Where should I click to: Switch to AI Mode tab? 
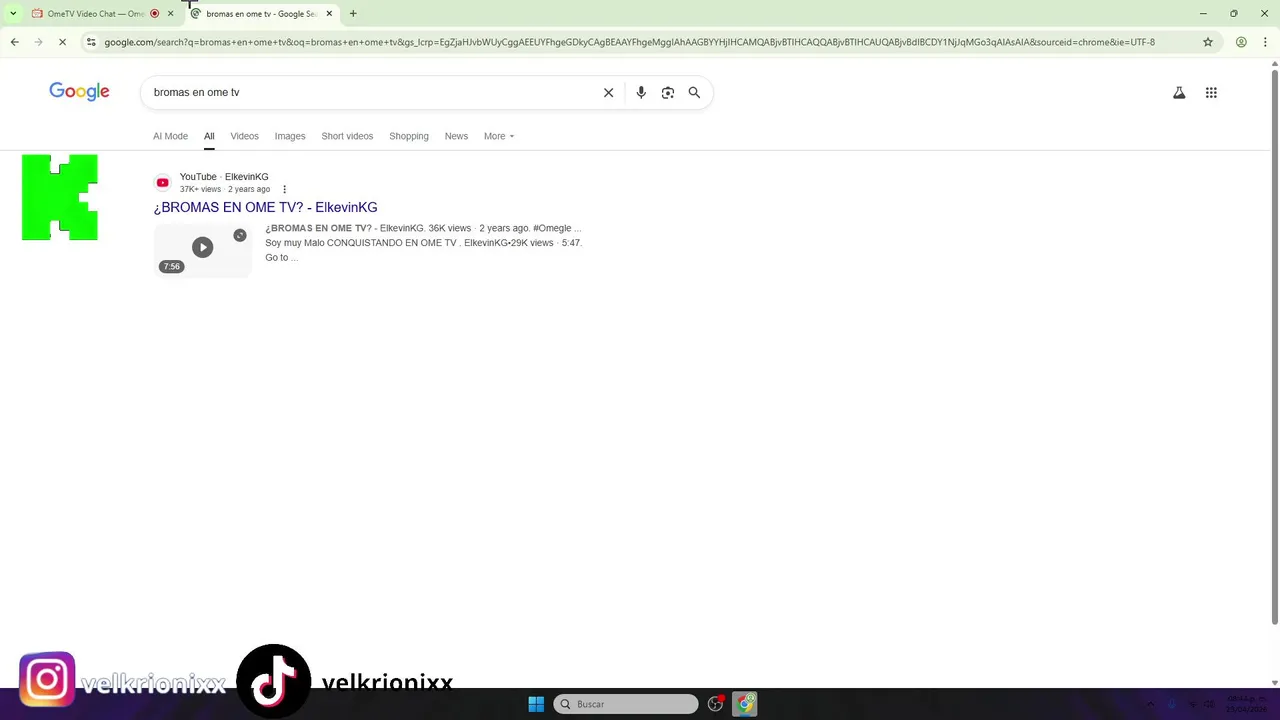click(x=170, y=136)
